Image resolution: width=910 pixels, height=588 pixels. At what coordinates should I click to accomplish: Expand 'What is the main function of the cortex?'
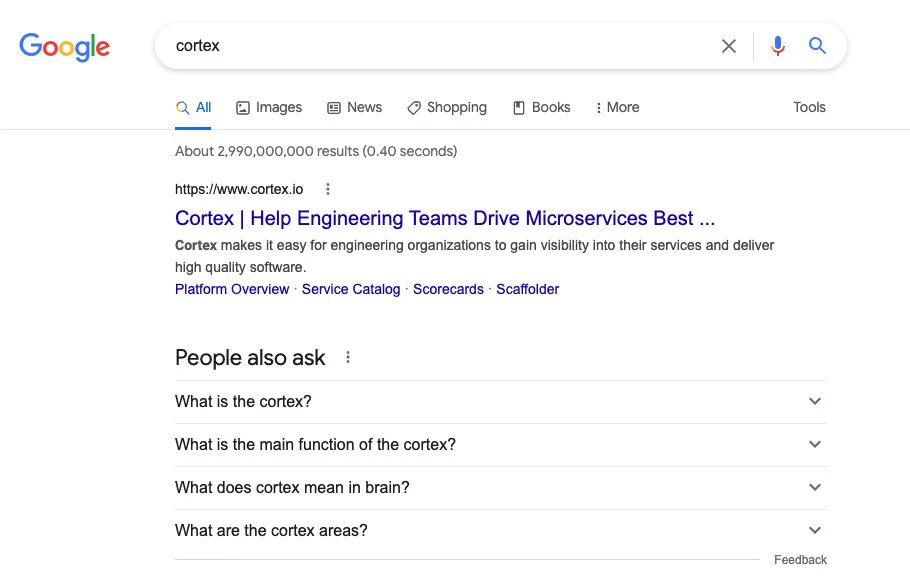click(x=501, y=445)
